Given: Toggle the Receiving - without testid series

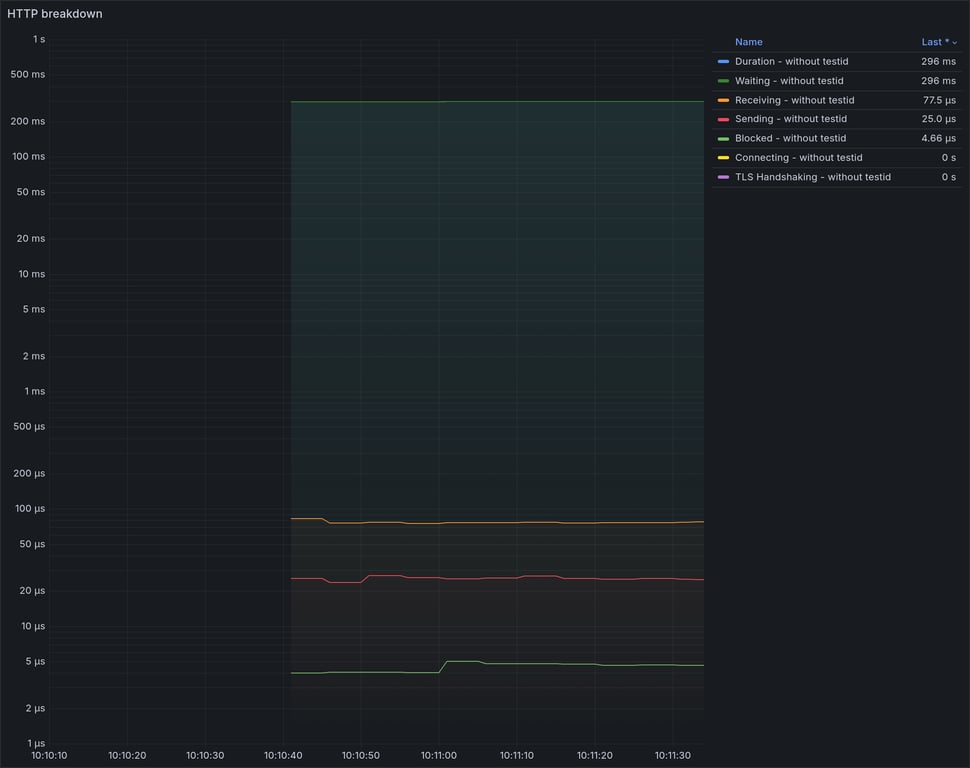Looking at the screenshot, I should (794, 100).
